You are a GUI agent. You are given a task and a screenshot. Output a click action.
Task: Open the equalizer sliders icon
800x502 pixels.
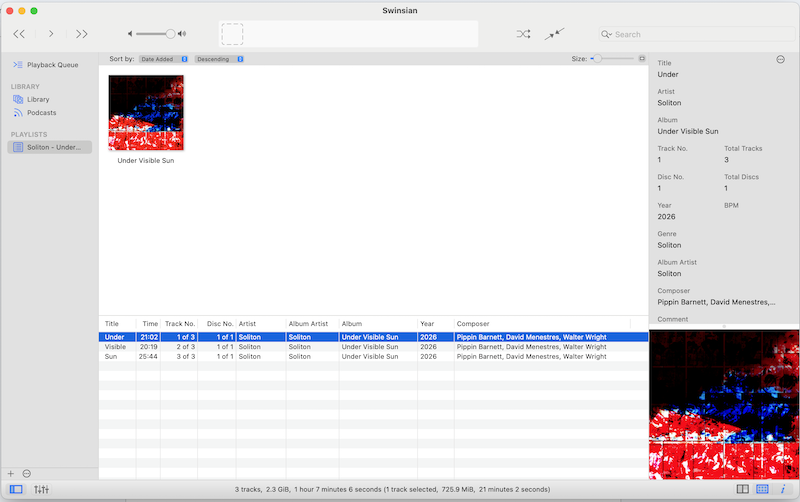pos(41,489)
